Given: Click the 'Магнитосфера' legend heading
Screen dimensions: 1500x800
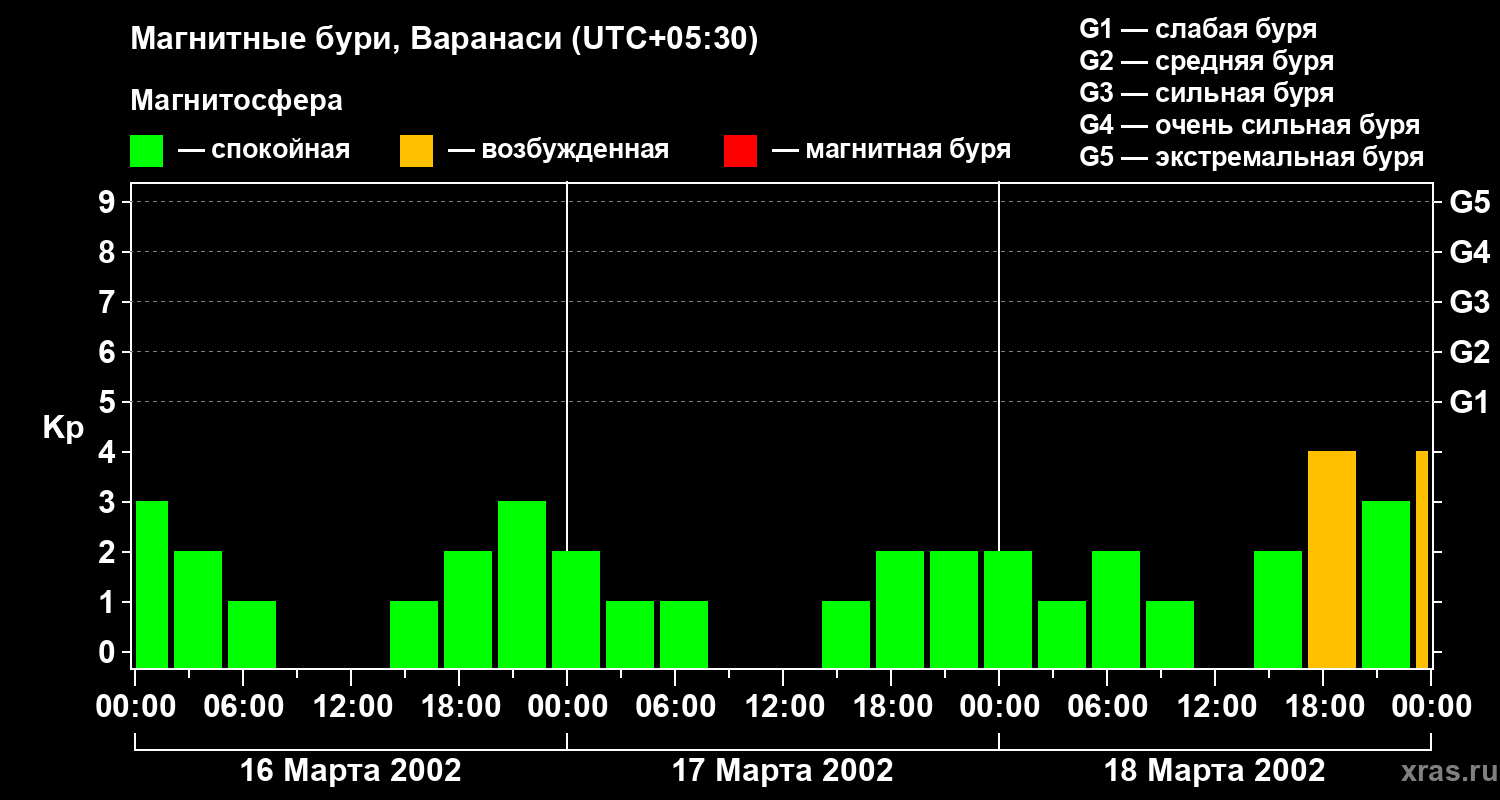Looking at the screenshot, I should pyautogui.click(x=236, y=101).
